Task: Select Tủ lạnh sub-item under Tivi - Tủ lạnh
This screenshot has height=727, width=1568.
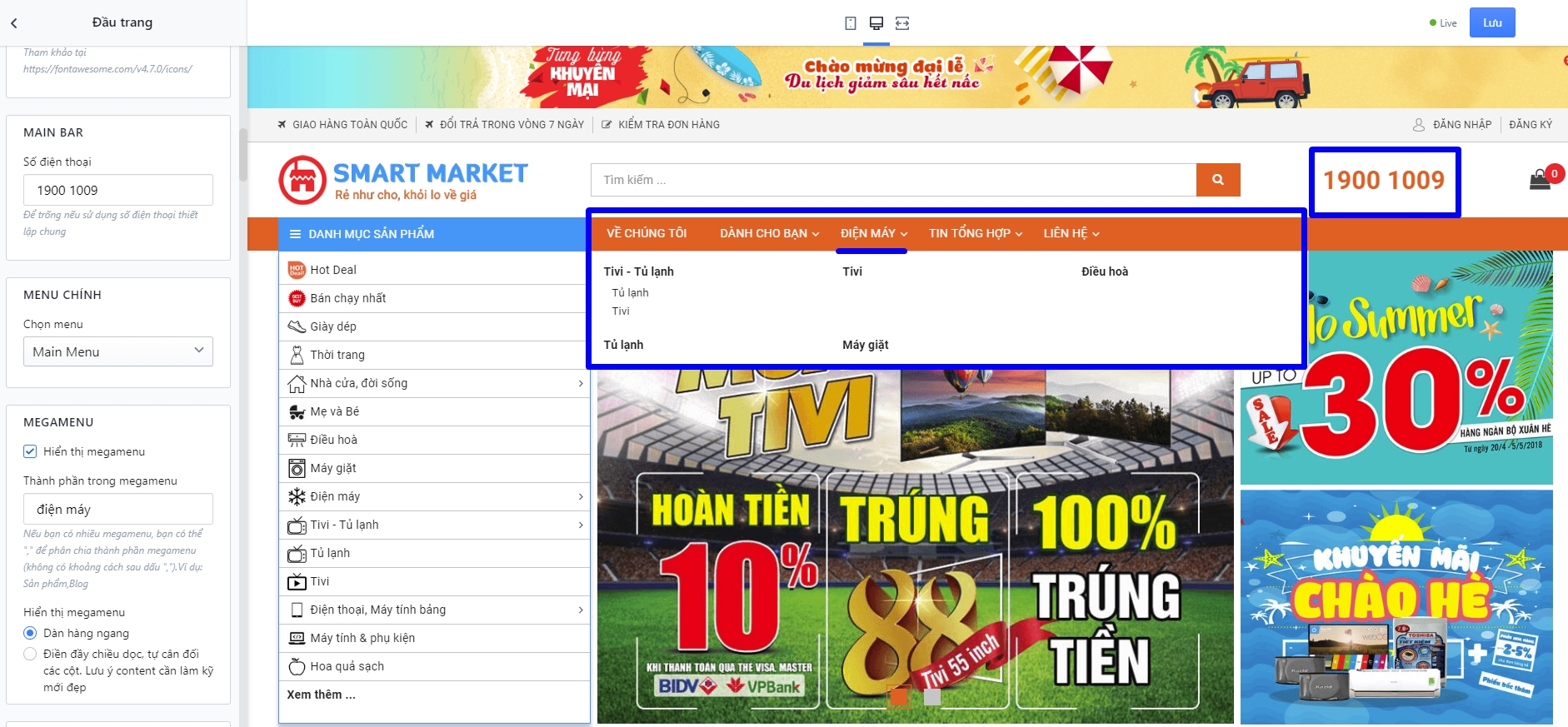Action: tap(630, 292)
